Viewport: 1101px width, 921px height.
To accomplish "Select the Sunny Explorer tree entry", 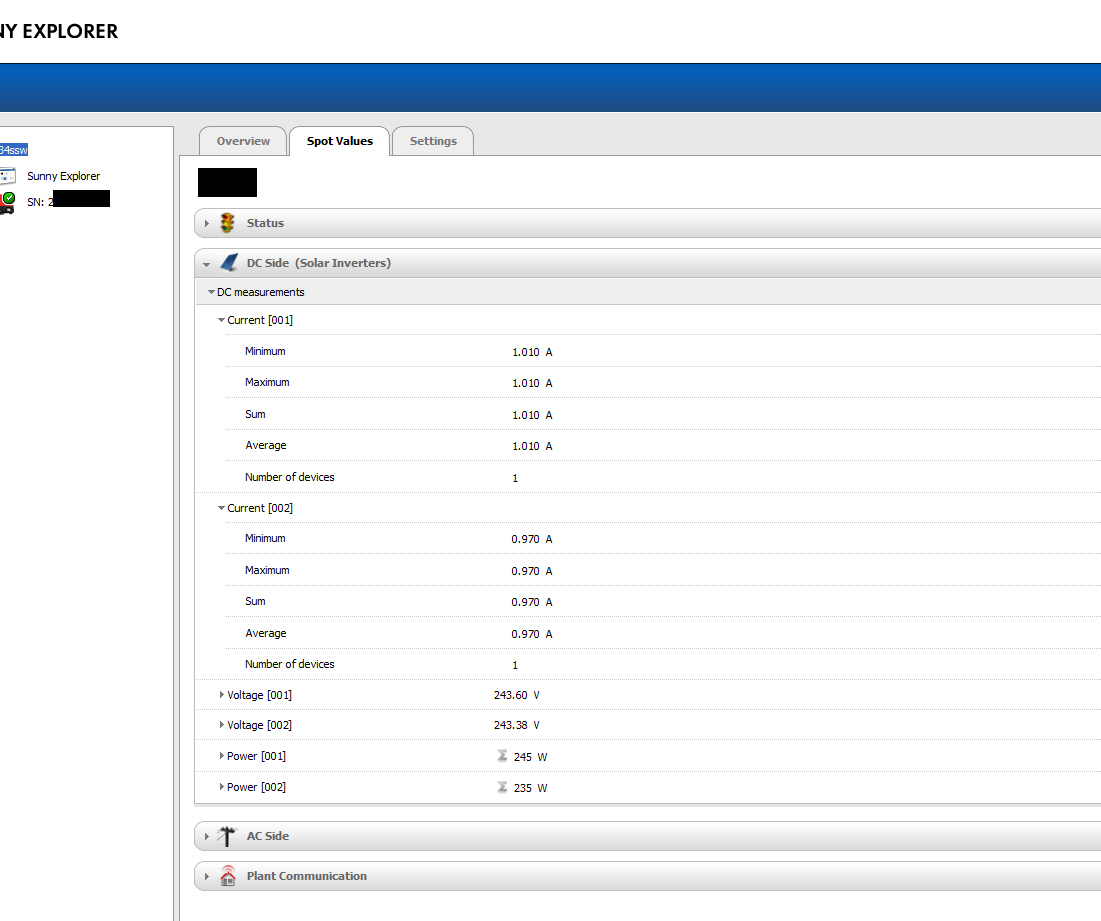I will pos(63,176).
